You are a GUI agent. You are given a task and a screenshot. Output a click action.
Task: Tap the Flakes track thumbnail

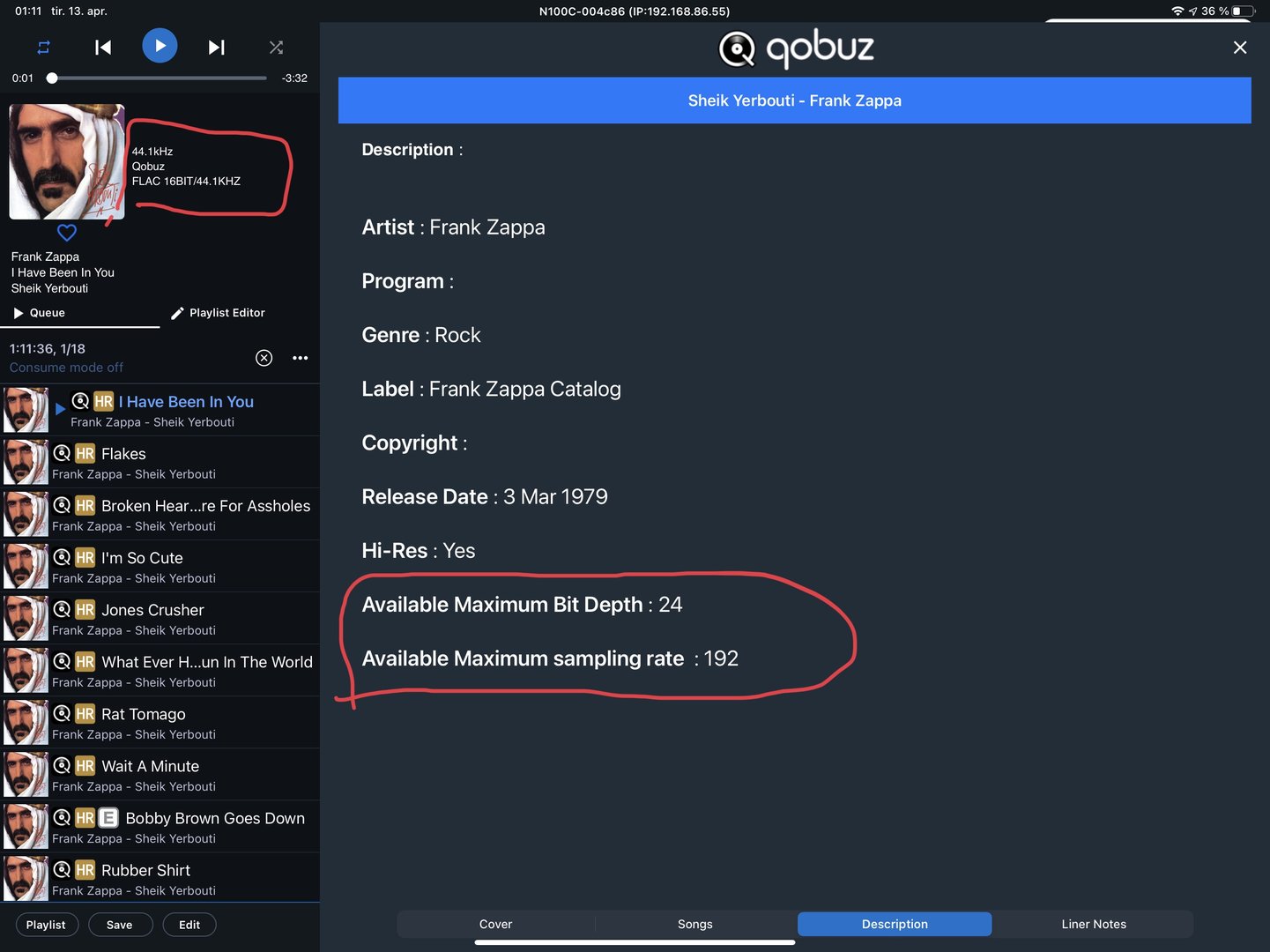pos(26,462)
